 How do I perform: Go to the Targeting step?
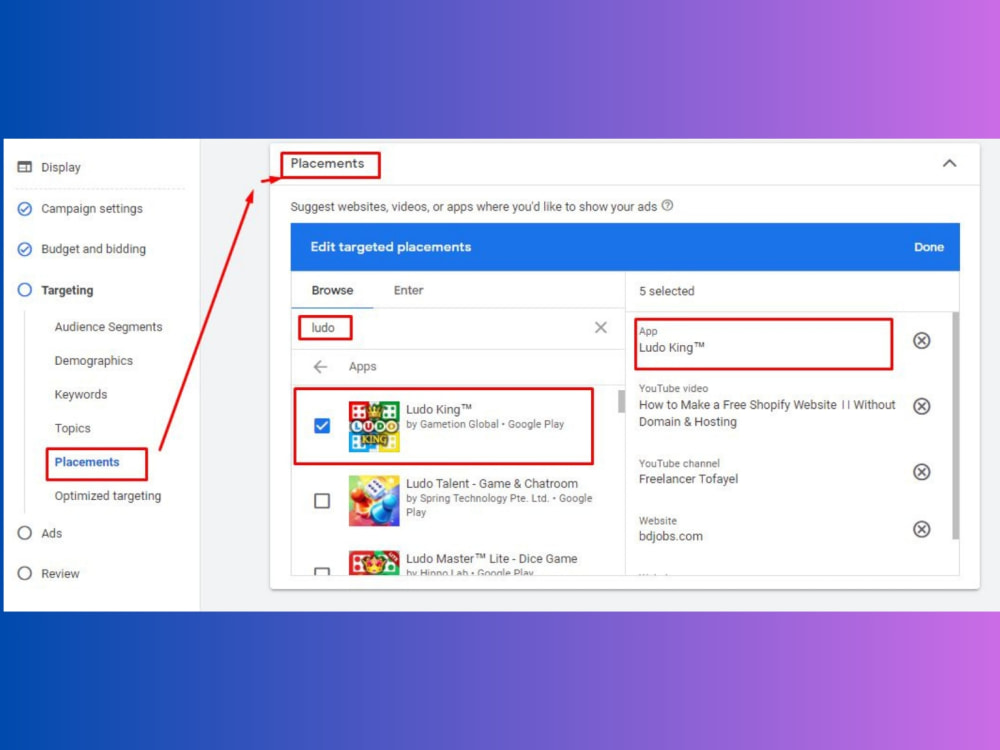click(67, 290)
